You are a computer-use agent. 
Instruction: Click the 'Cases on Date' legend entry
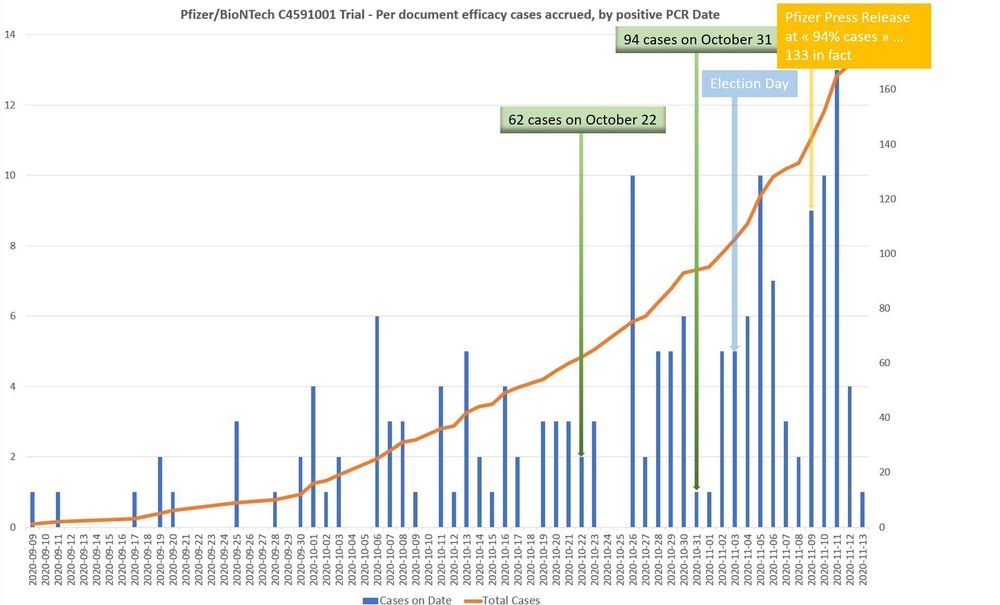pos(407,600)
